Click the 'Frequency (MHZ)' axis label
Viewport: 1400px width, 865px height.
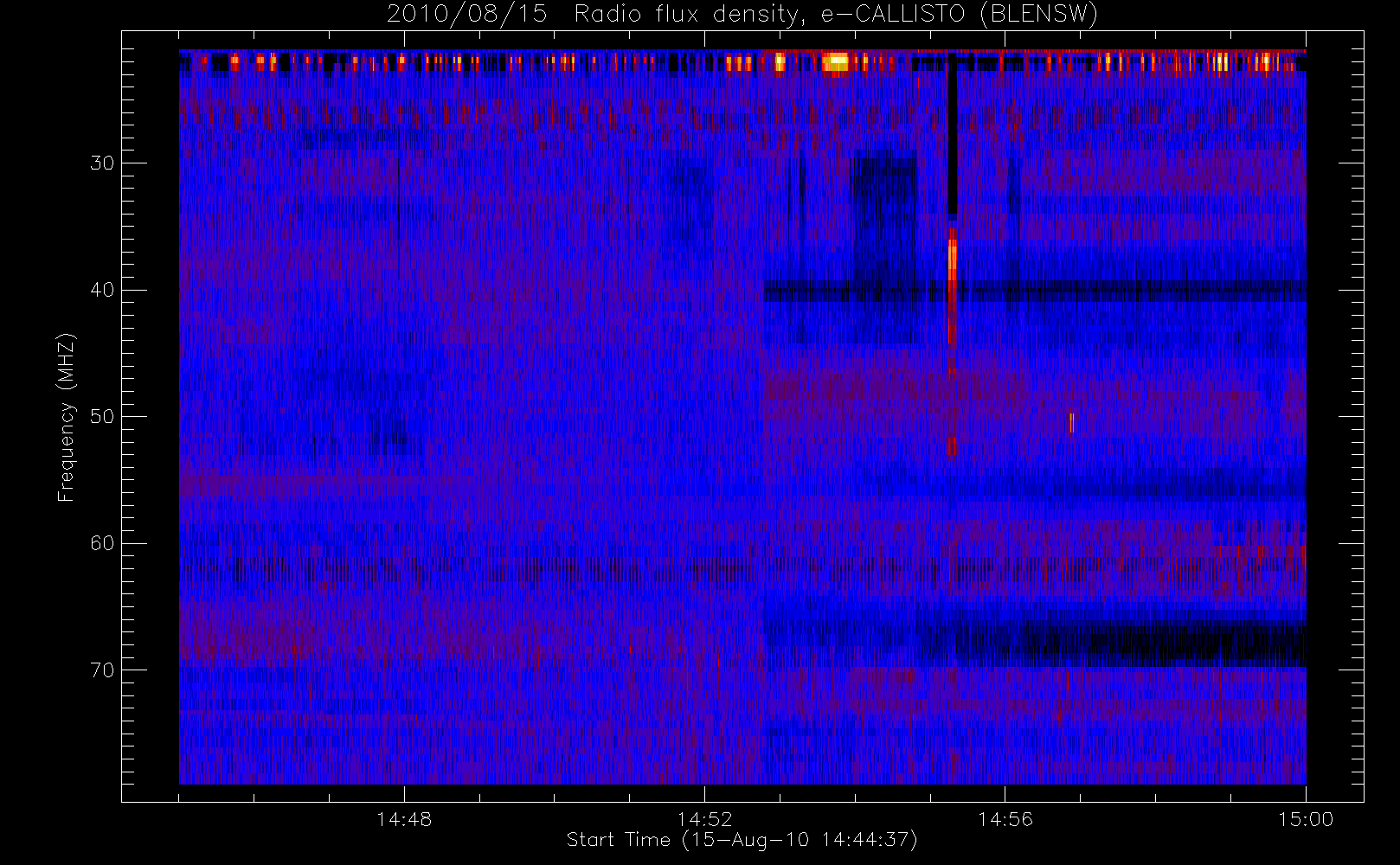(67, 417)
